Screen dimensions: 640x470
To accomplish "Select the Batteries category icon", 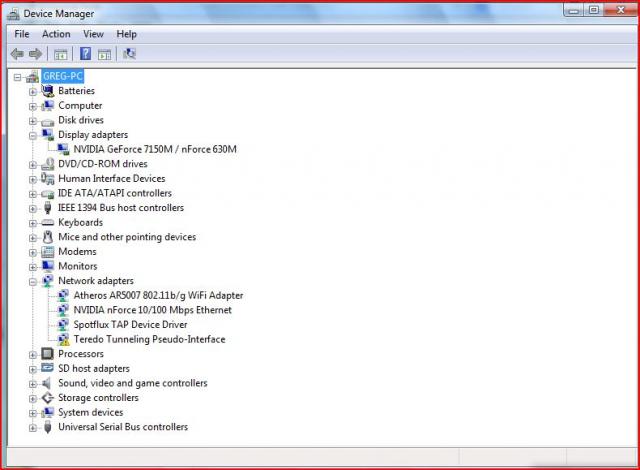I will (x=47, y=91).
